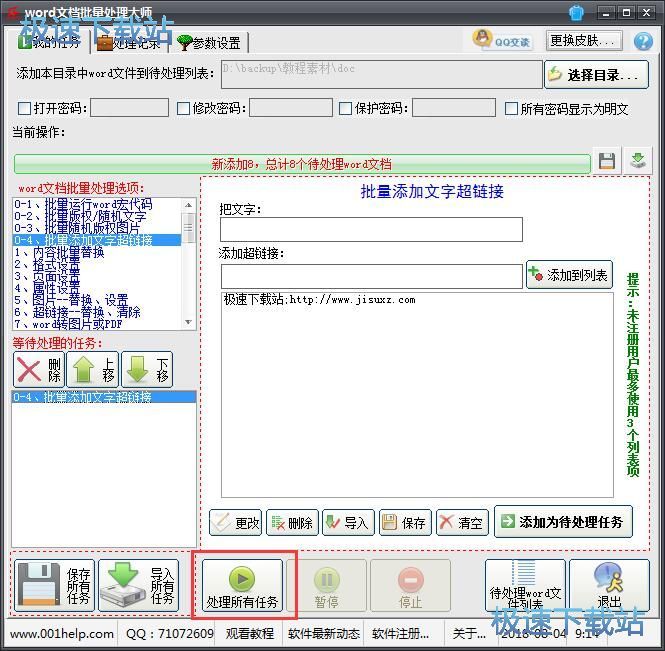Image resolution: width=665 pixels, height=651 pixels.
Task: Select 0-2、批量版权/随机文字 option
Action: pos(97,216)
